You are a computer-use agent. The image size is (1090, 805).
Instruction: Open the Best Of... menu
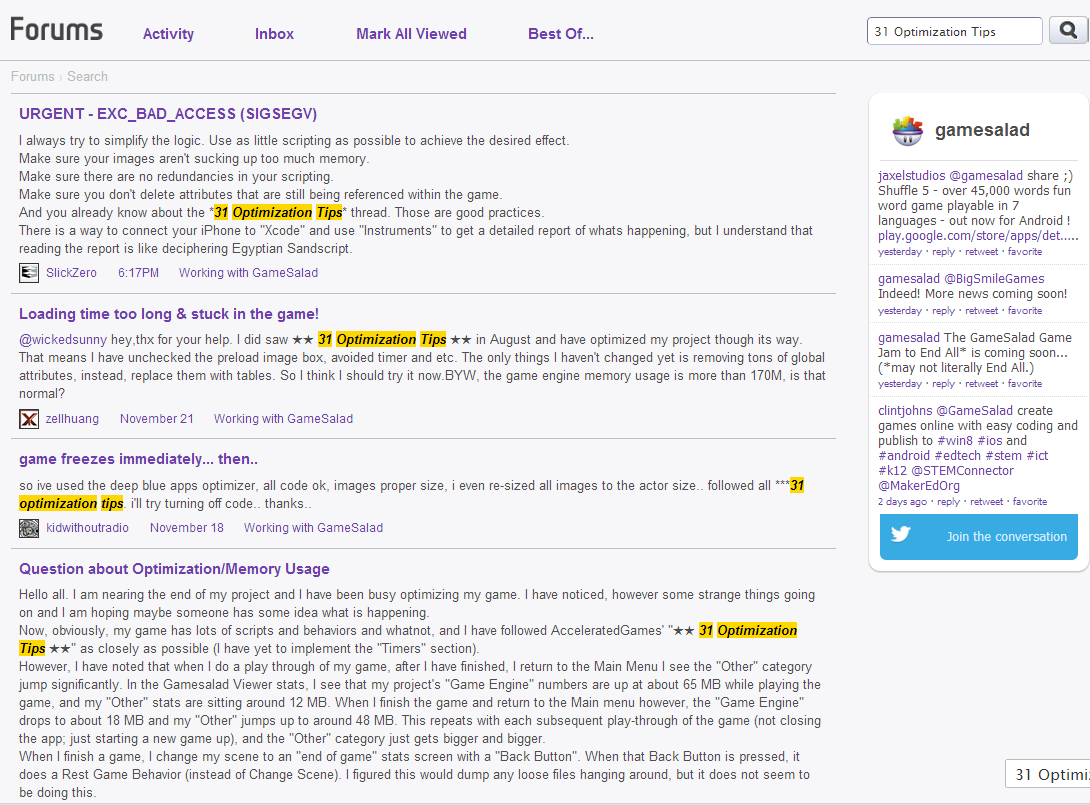pyautogui.click(x=561, y=34)
